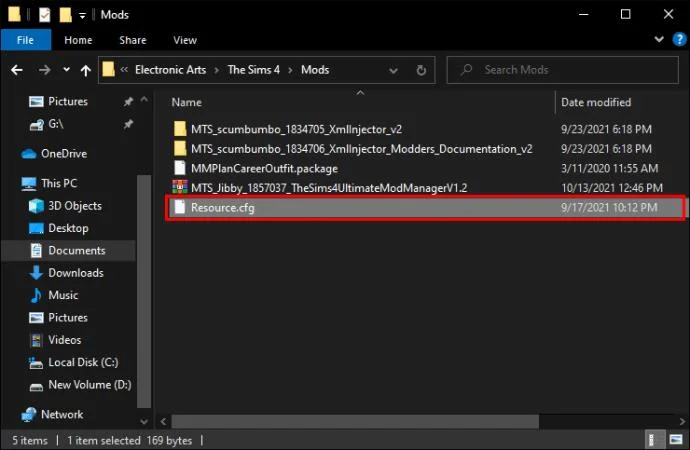Click the horizontal scrollbar left arrow
690x450 pixels.
point(164,421)
